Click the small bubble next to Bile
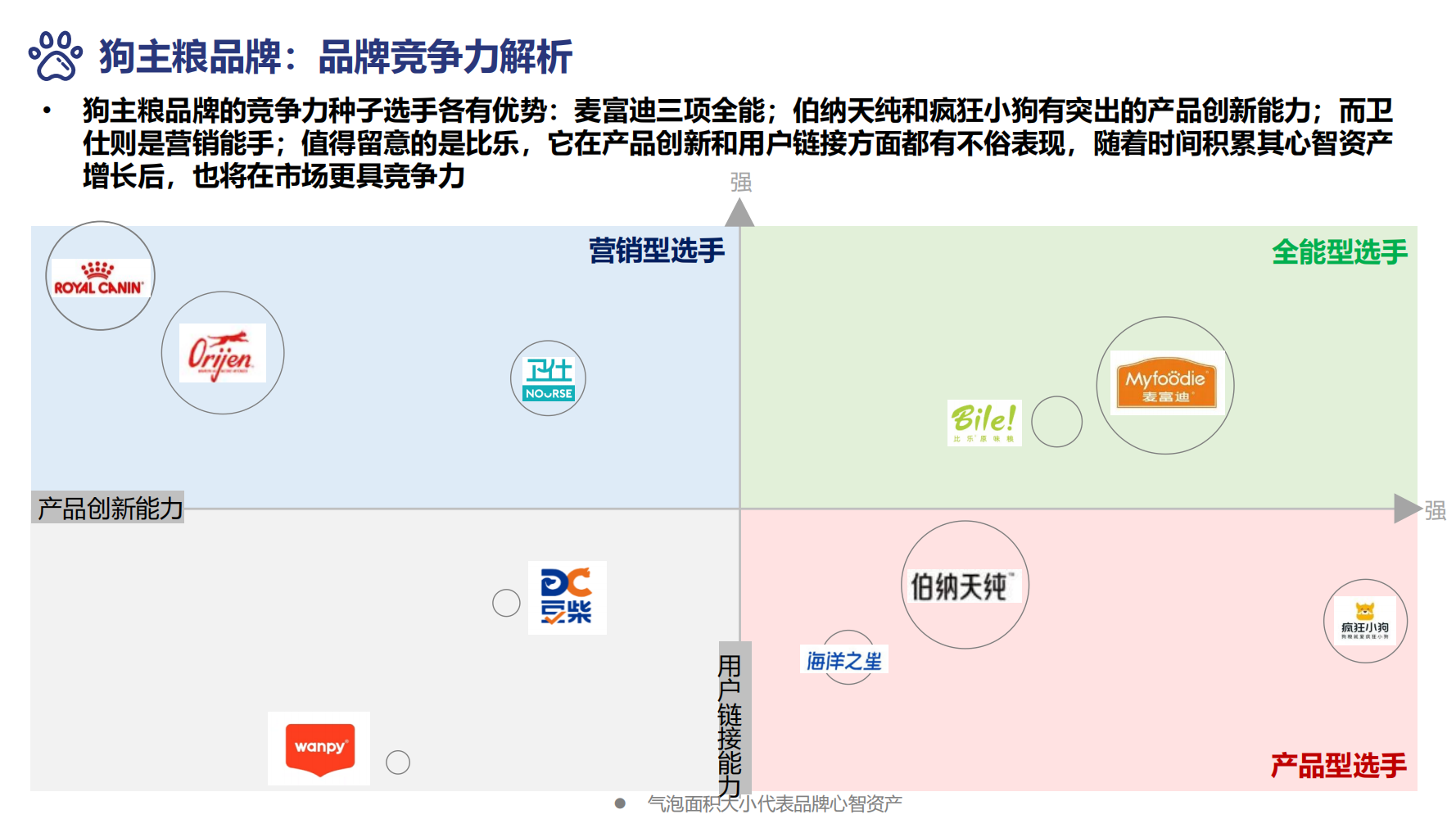1456x819 pixels. click(x=1056, y=422)
